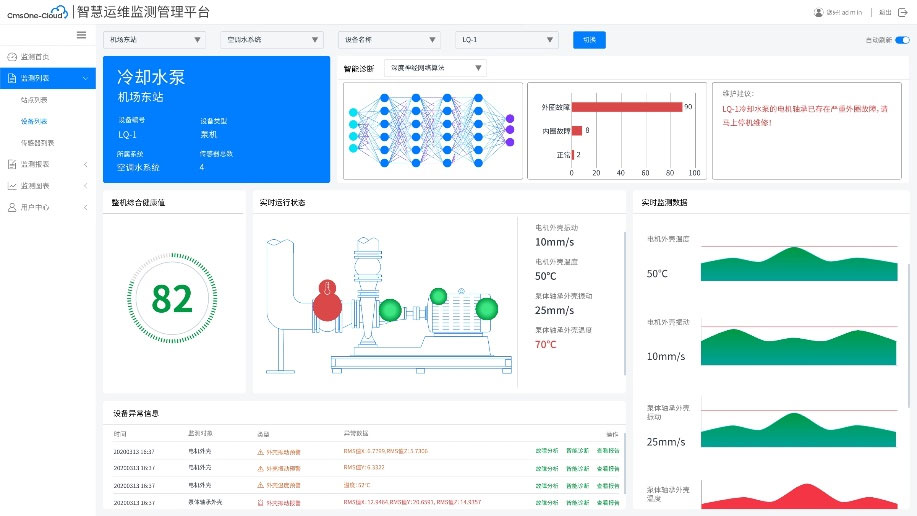
Task: Collapse sidebar with the hamburger menu icon
Action: coord(81,35)
